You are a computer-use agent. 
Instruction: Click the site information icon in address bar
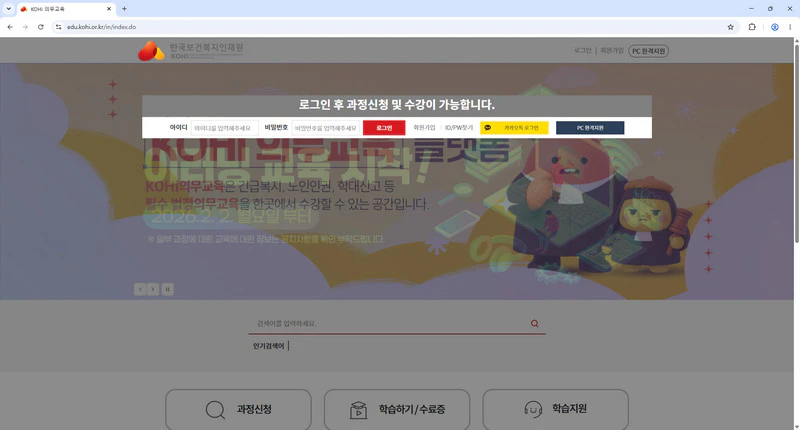59,27
